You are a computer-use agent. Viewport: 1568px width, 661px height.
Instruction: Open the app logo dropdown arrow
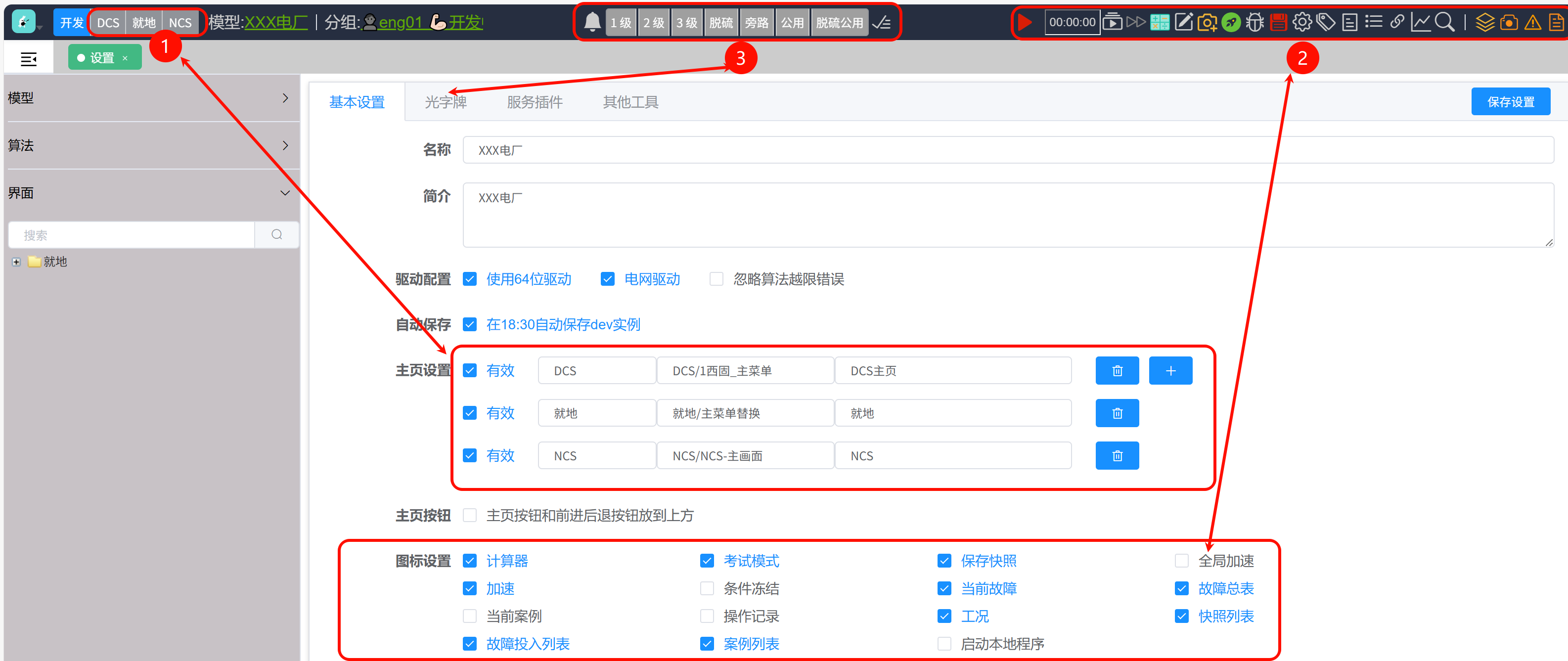point(40,28)
